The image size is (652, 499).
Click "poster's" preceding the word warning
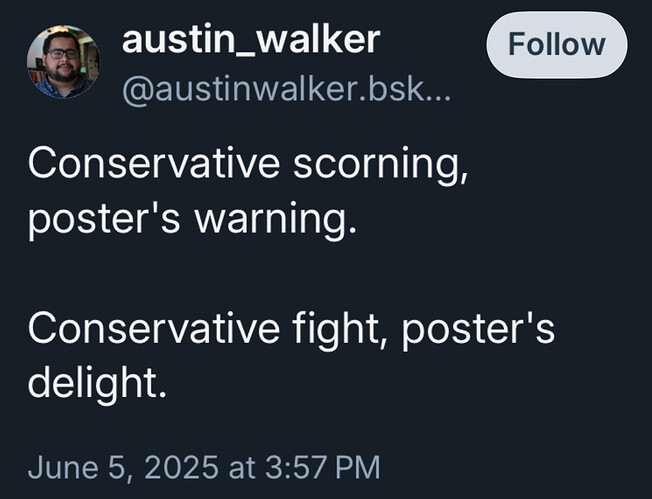[104, 221]
